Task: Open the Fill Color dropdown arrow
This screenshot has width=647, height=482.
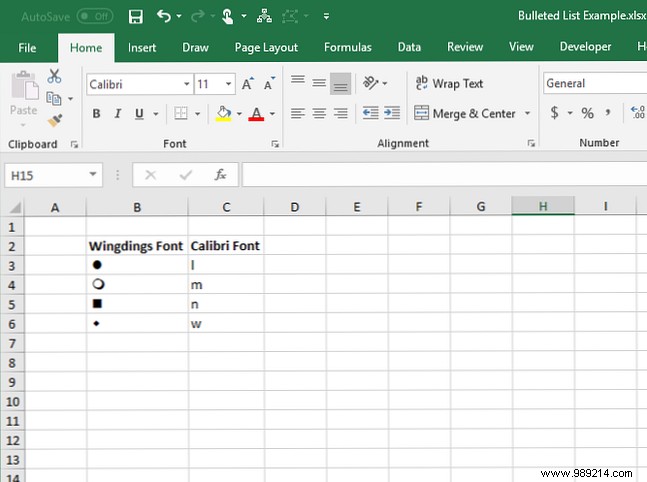Action: click(x=239, y=113)
